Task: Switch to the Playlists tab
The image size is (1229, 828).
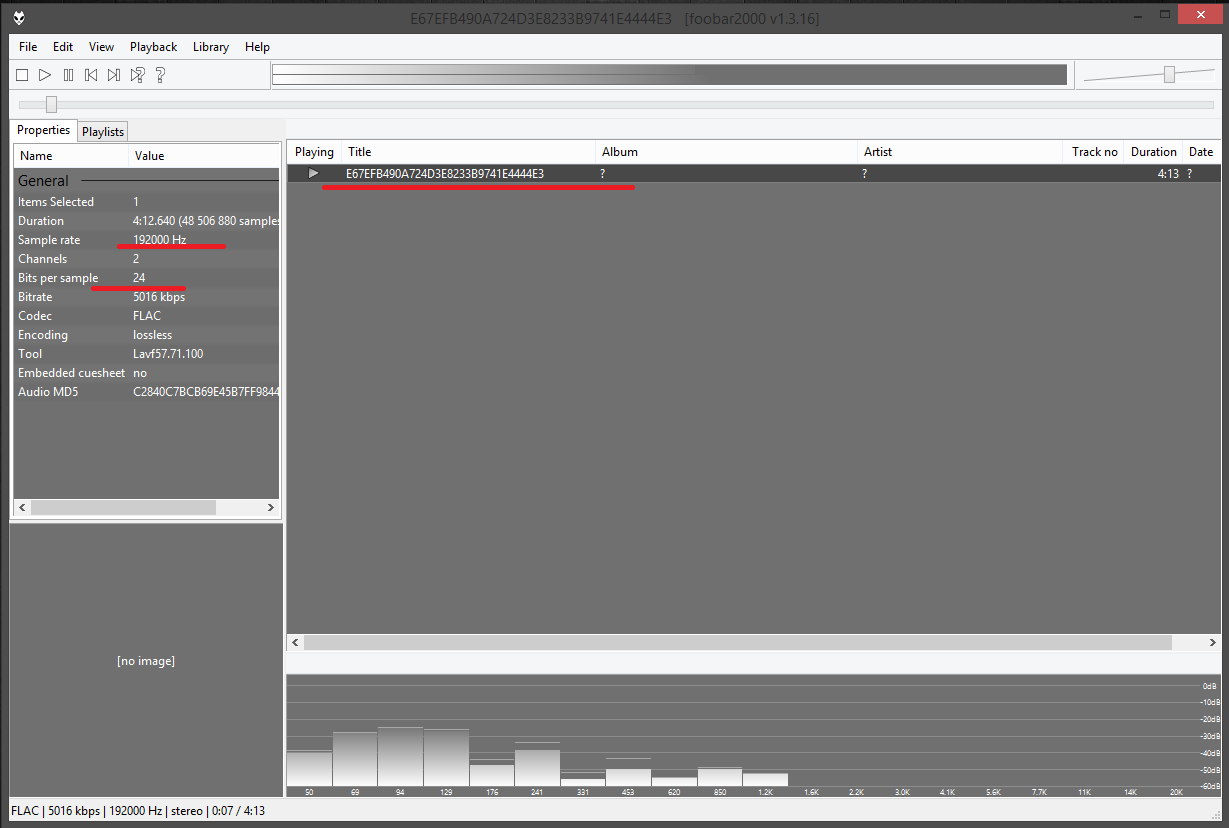Action: (x=103, y=132)
